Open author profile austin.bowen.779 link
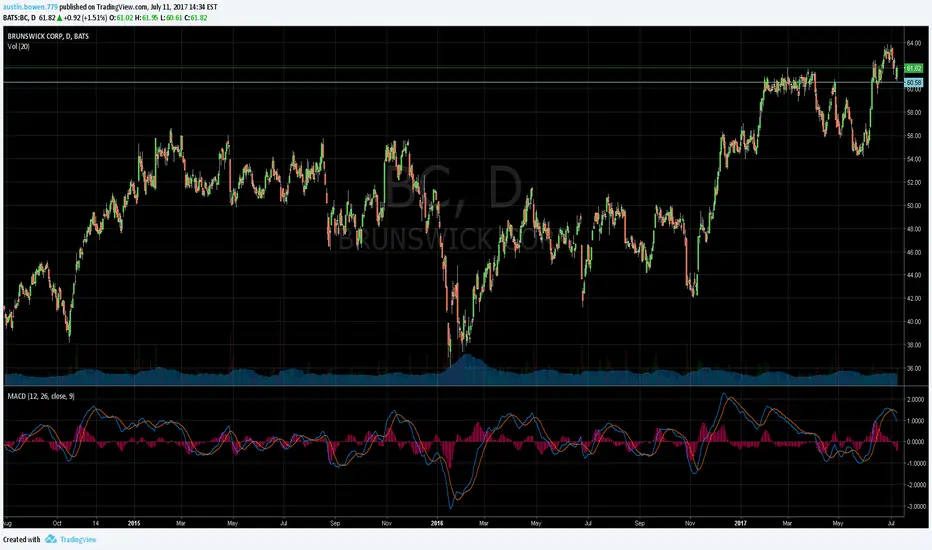Image resolution: width=932 pixels, height=550 pixels. tap(30, 7)
